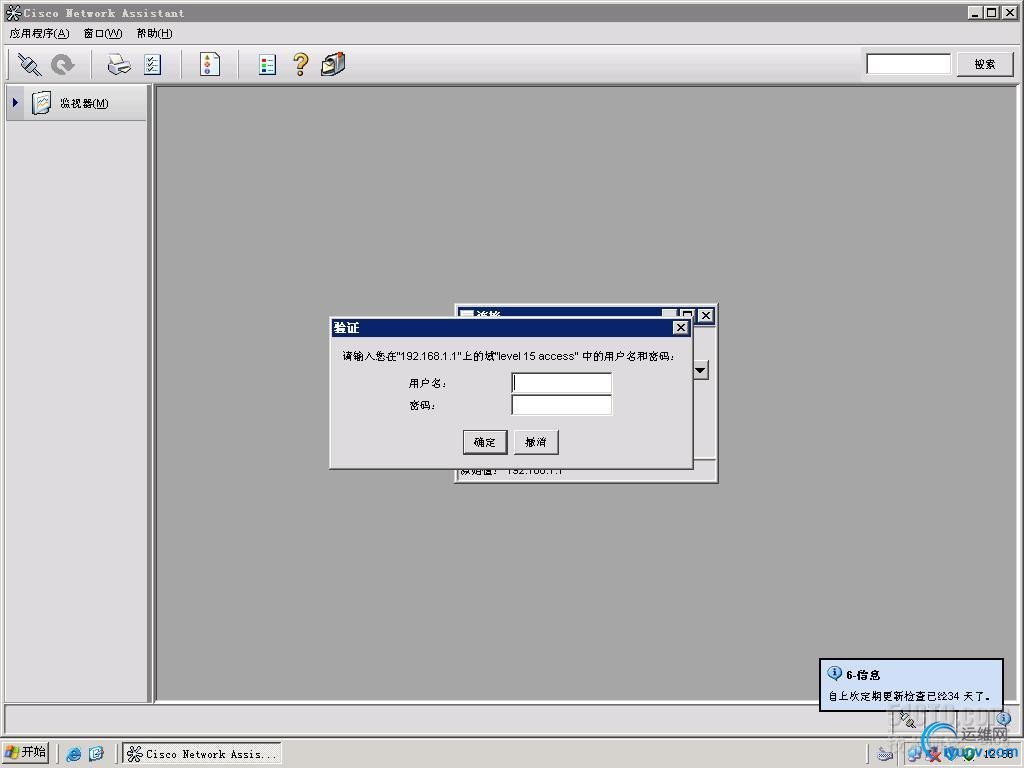Screen dimensions: 1024x768
Task: Focus the 用户名 username input field
Action: click(x=562, y=383)
